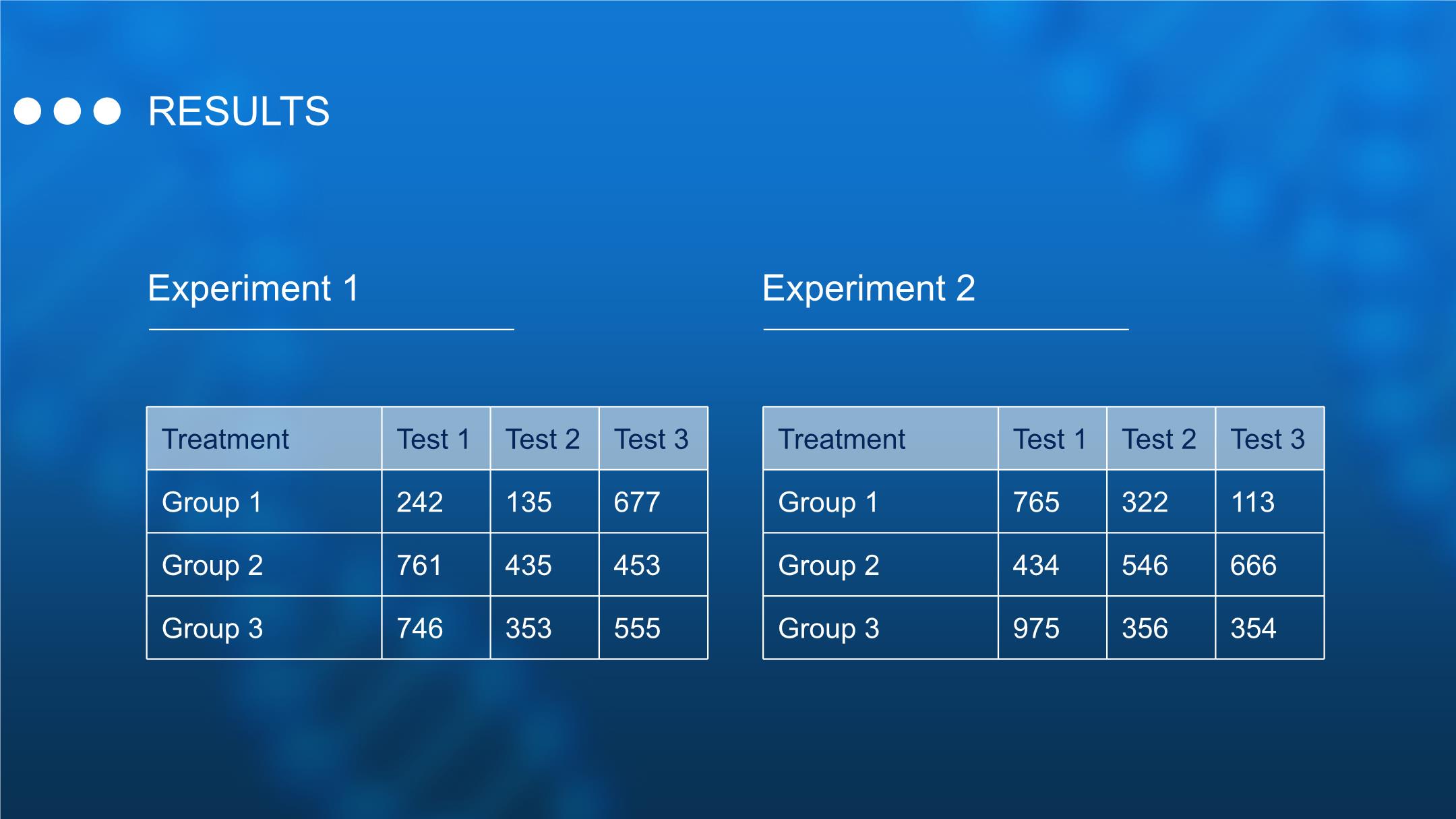Select the cell with value 761

(x=419, y=566)
